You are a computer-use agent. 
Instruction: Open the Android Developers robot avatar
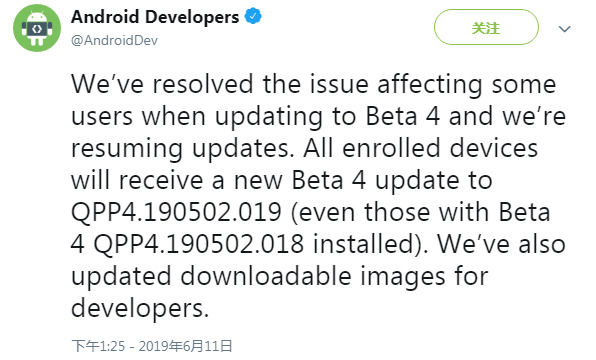tap(37, 28)
